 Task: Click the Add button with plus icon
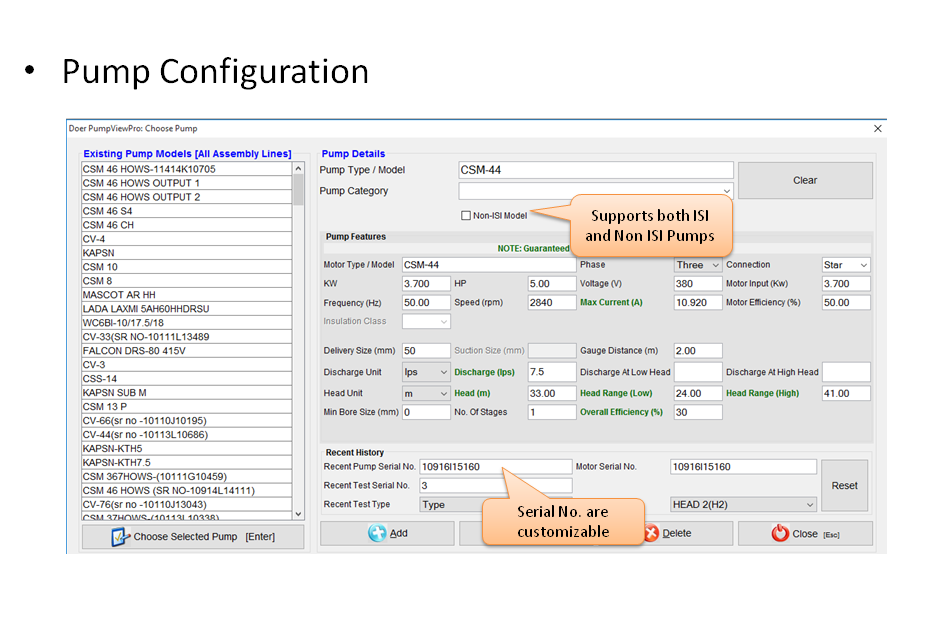coord(387,533)
